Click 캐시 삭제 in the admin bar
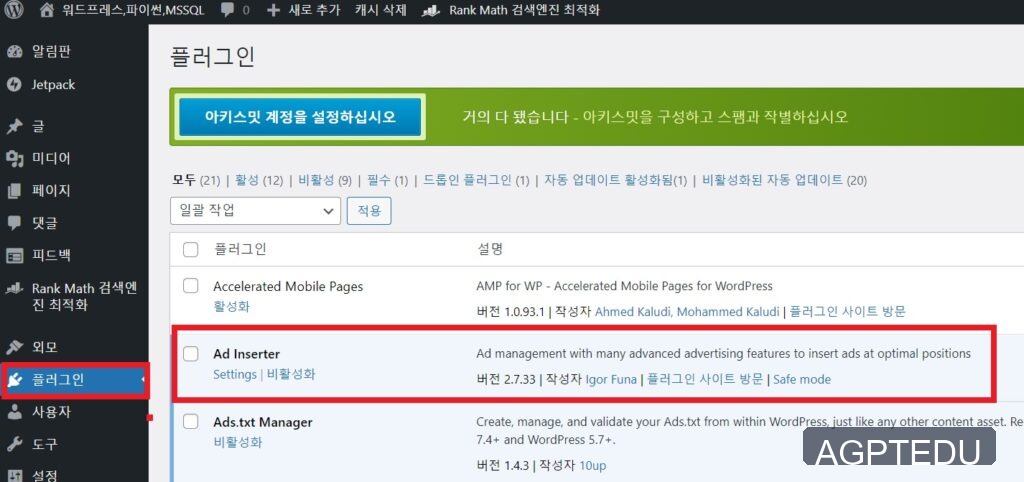The width and height of the screenshot is (1024, 482). [381, 11]
